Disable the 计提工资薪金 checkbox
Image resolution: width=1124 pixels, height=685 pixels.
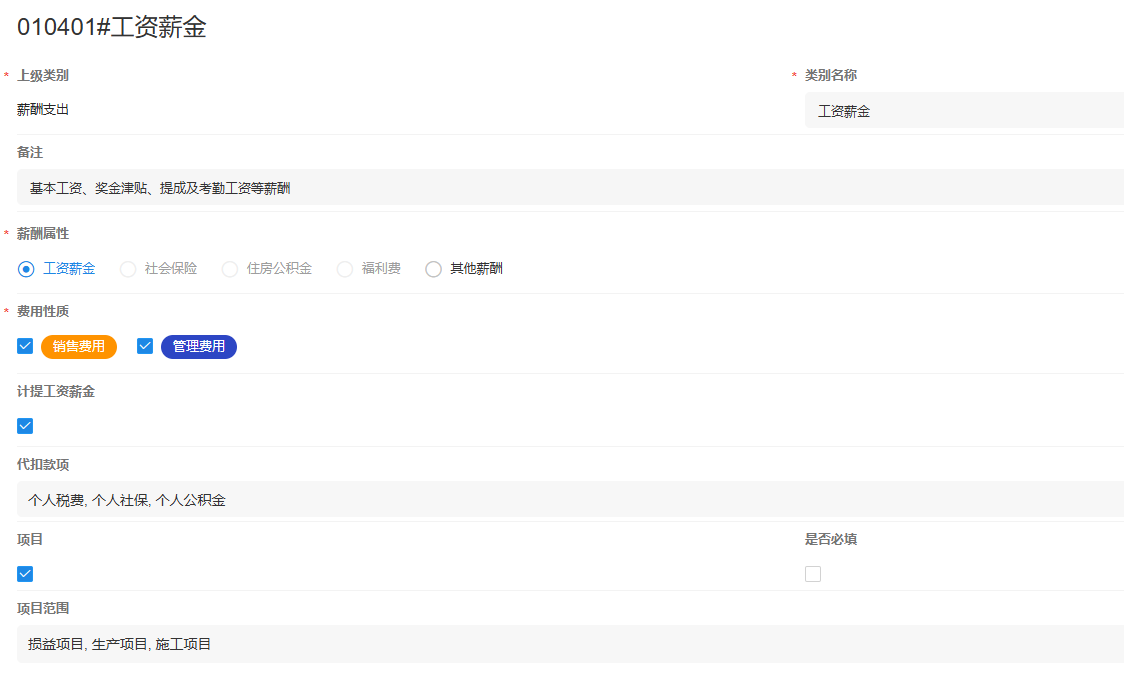(x=26, y=426)
